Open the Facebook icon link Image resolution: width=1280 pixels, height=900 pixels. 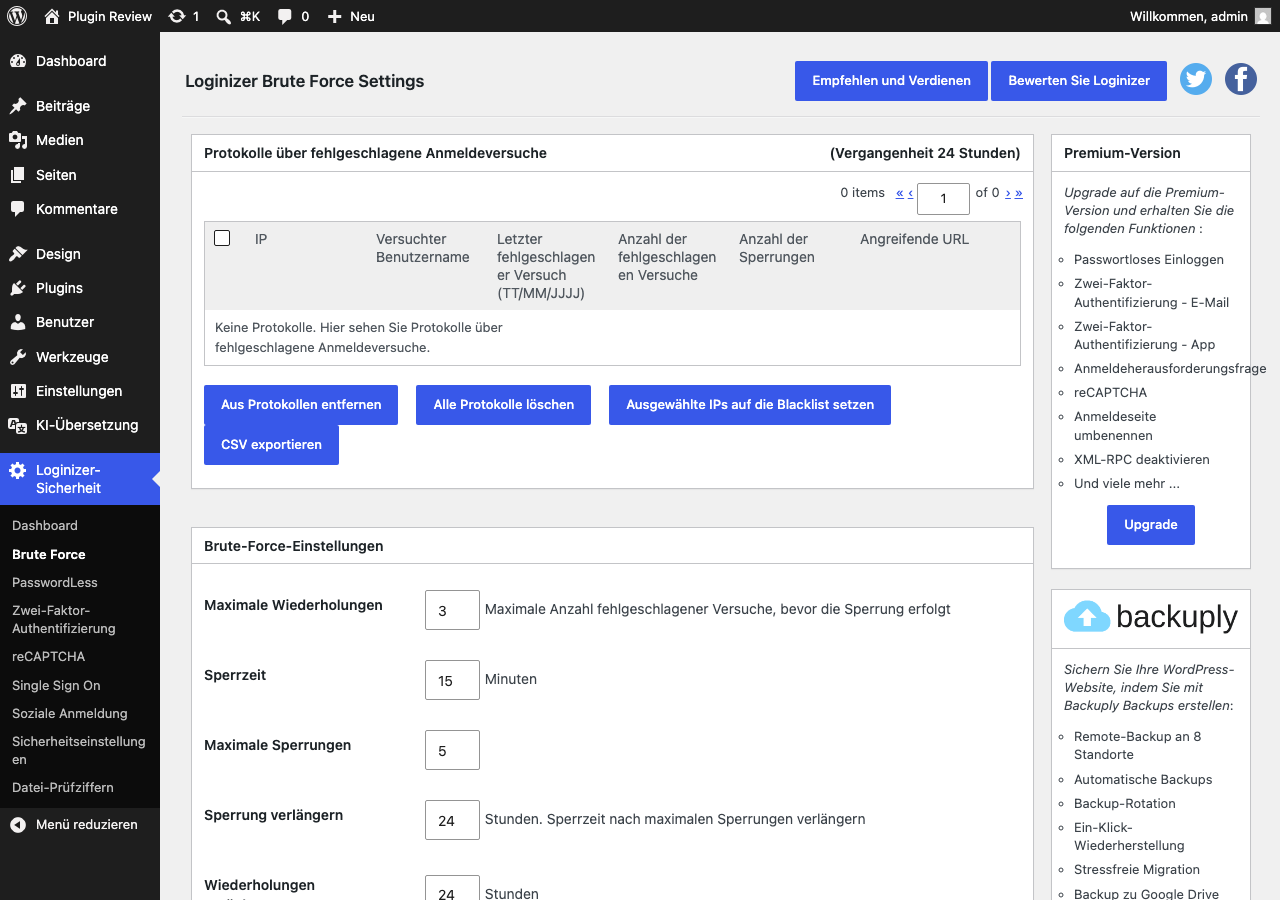coord(1241,79)
